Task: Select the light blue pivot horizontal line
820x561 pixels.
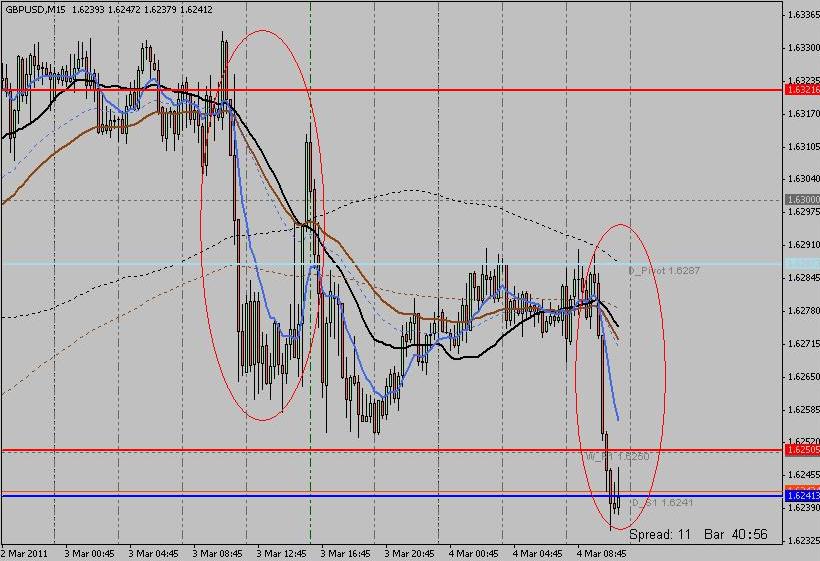Action: [392, 264]
